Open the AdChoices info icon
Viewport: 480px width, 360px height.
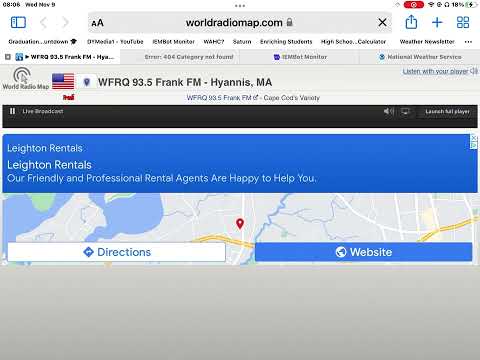(474, 145)
